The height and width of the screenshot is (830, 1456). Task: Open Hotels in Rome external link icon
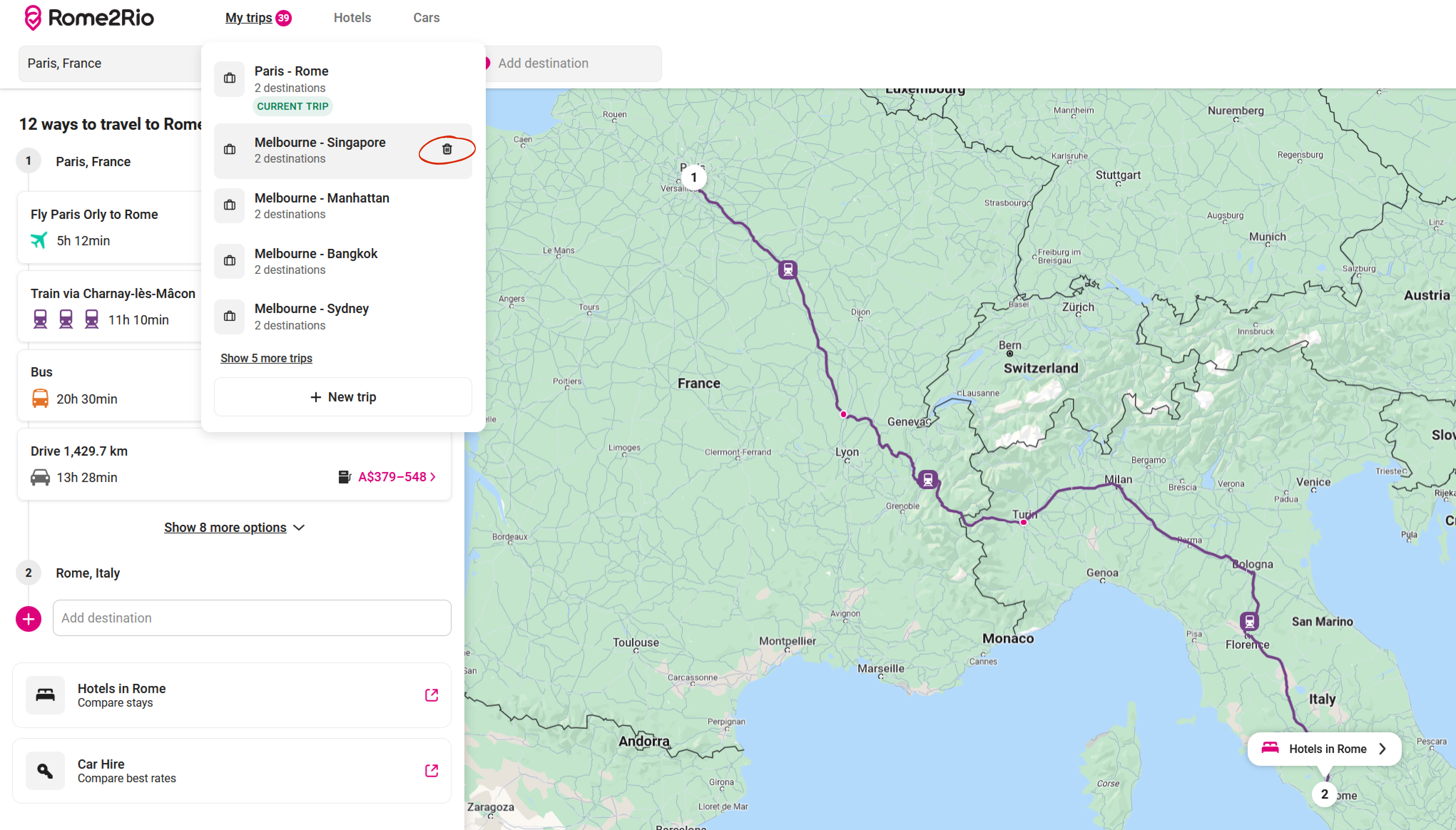coord(431,695)
